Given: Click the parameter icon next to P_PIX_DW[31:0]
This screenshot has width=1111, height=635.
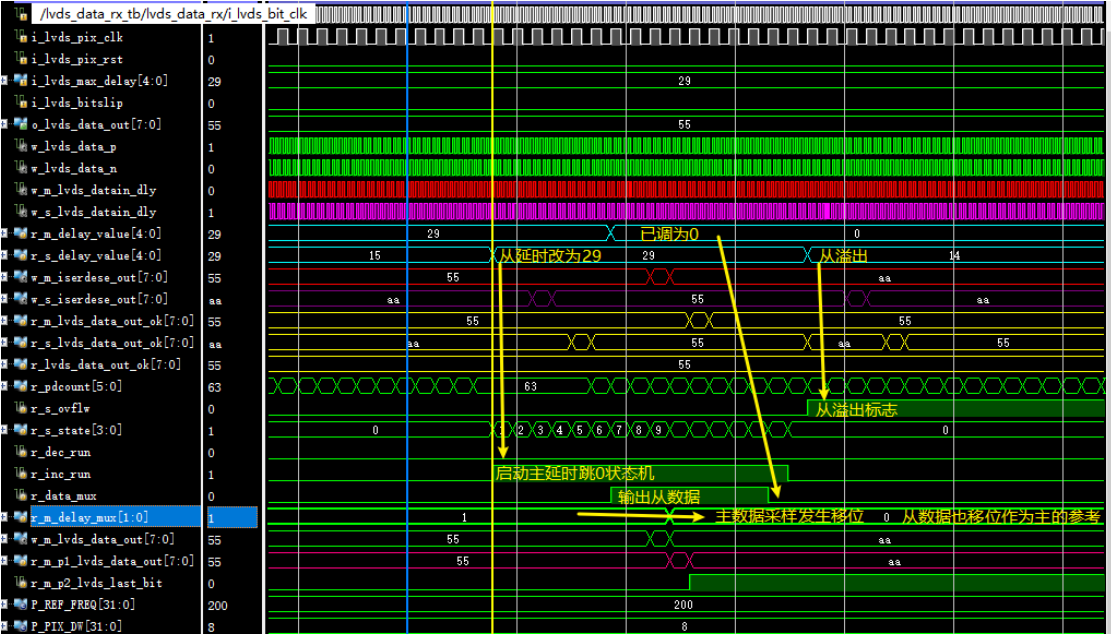Looking at the screenshot, I should [20, 626].
